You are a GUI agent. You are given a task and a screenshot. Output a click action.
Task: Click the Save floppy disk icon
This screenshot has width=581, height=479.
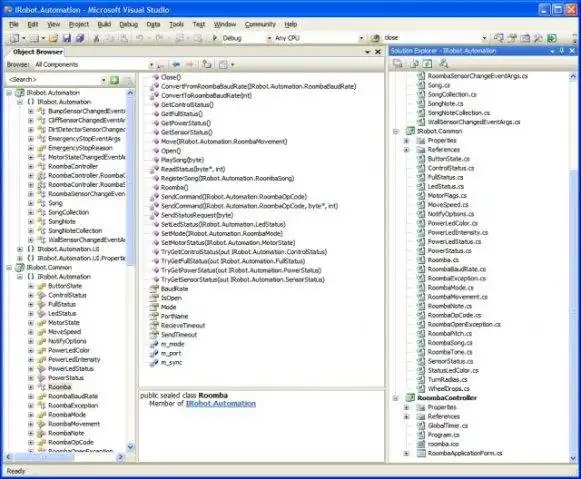67,38
